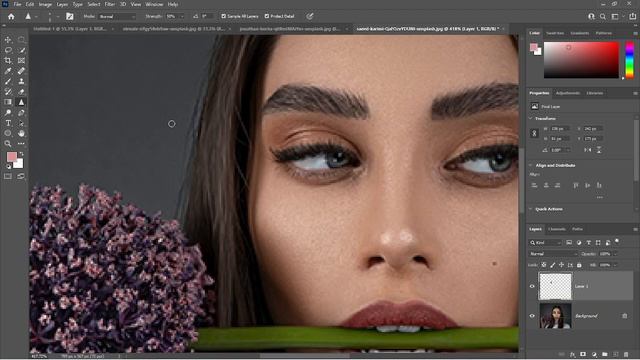Viewport: 640px width, 360px height.
Task: Select the Eyedropper tool
Action: tap(8, 71)
